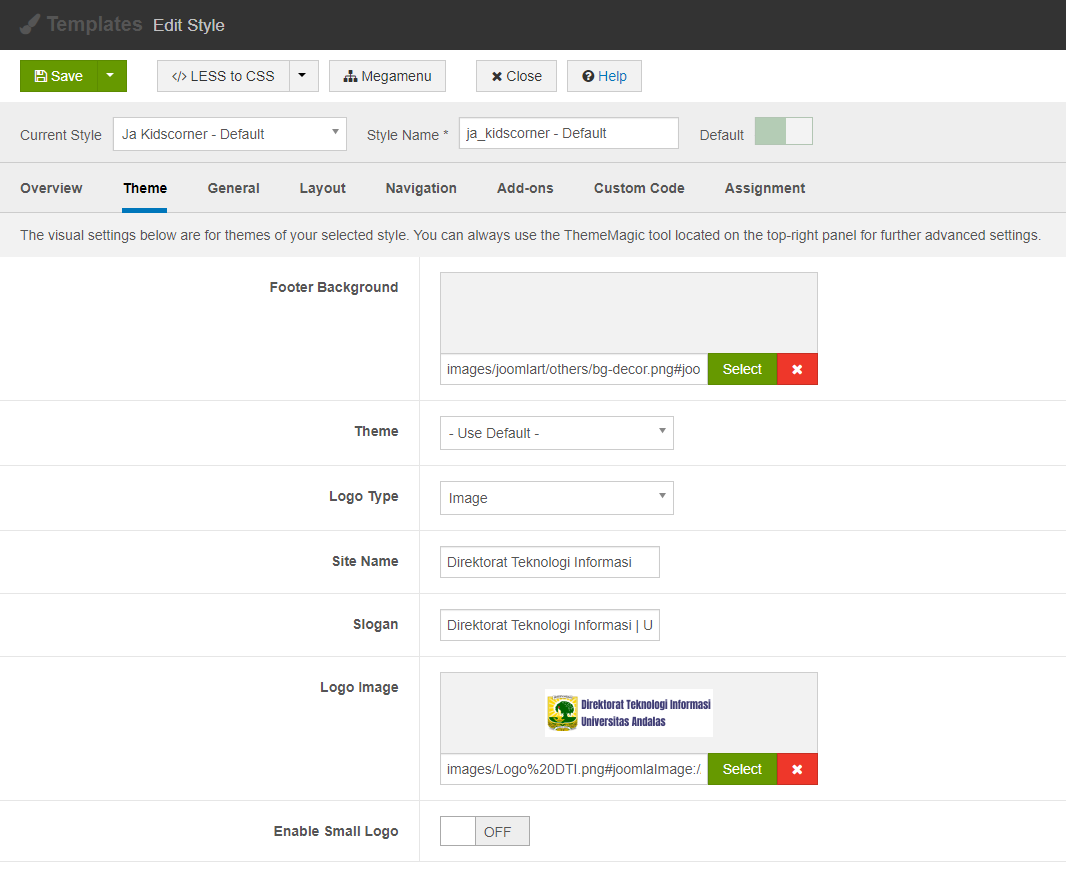Click the Site Name input field
The image size is (1066, 886).
coord(549,562)
